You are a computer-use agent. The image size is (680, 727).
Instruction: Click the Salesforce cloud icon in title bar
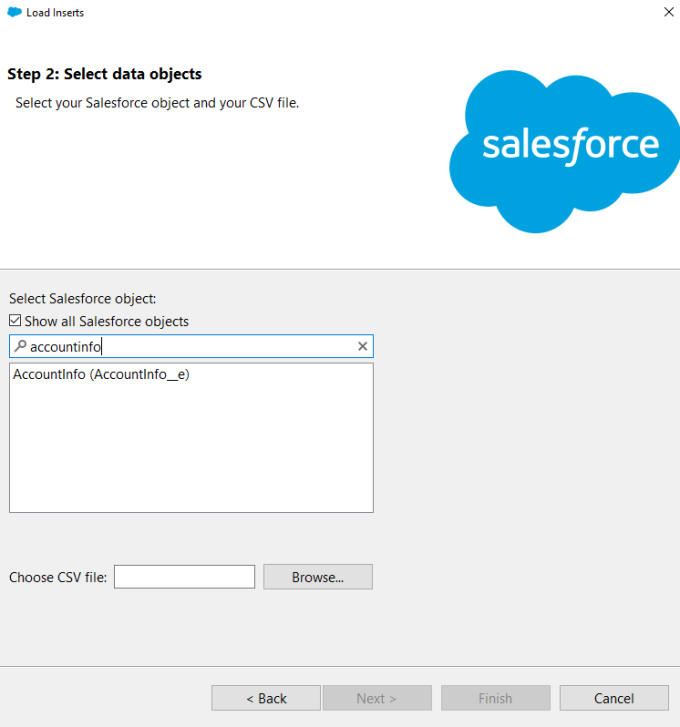14,12
